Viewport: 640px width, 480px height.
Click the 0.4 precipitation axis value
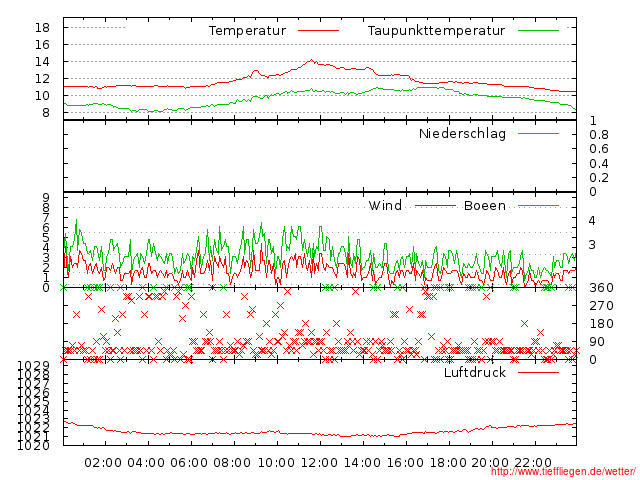[599, 164]
